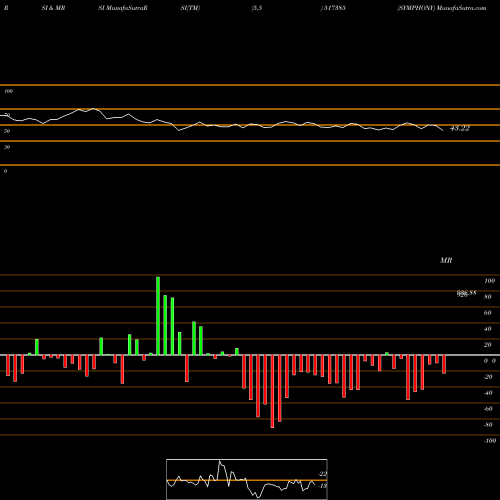The width and height of the screenshot is (500, 500).
Task: Click the 60 label on MR axis
Action: point(488,313)
